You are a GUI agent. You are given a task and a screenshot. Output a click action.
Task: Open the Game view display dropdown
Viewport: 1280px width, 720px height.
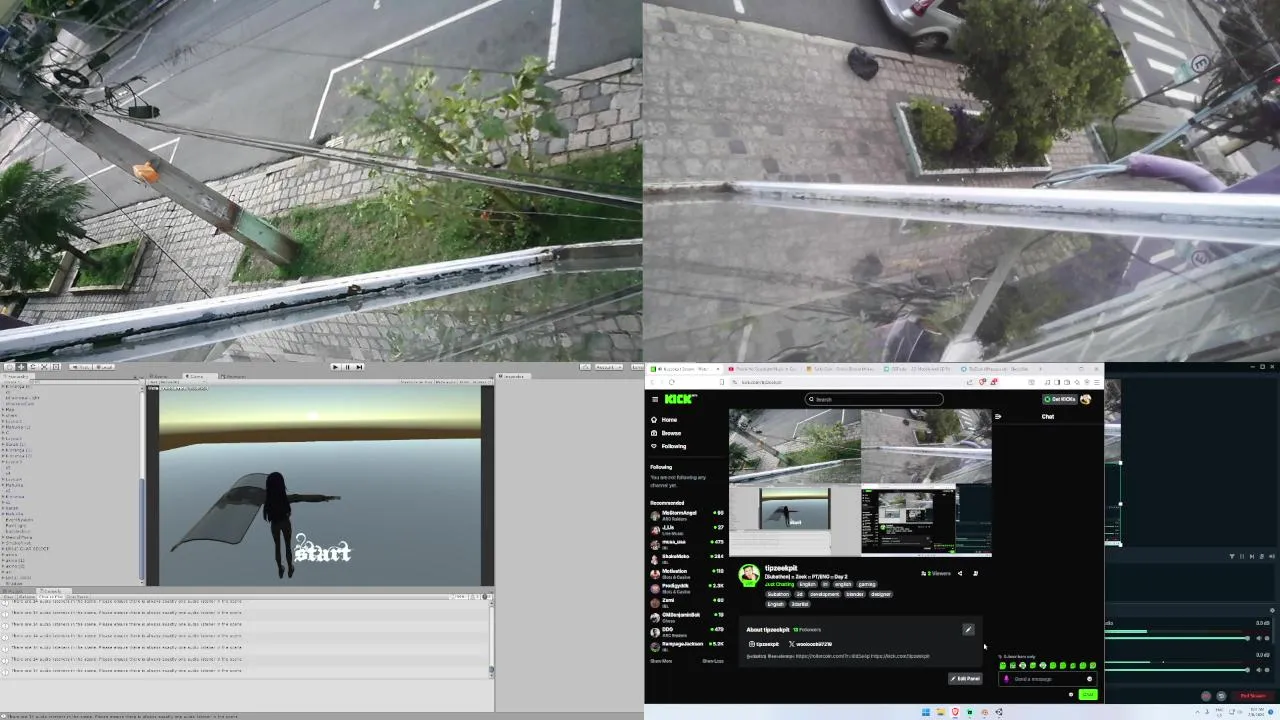click(177, 382)
